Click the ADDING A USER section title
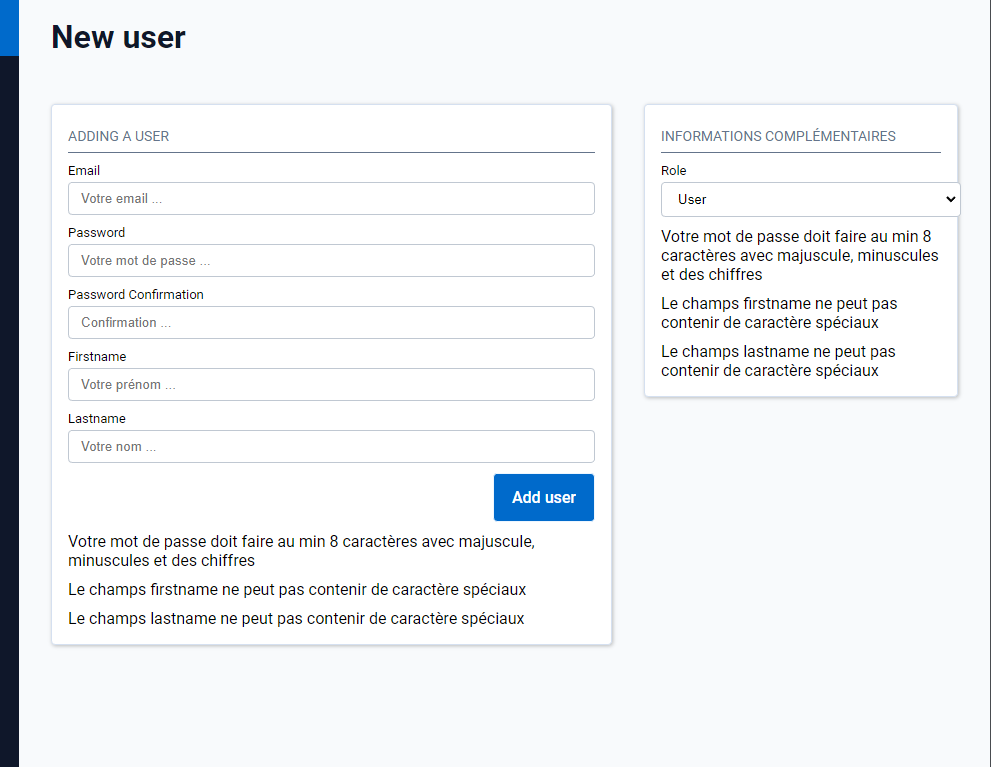Viewport: 991px width, 767px height. click(x=118, y=136)
